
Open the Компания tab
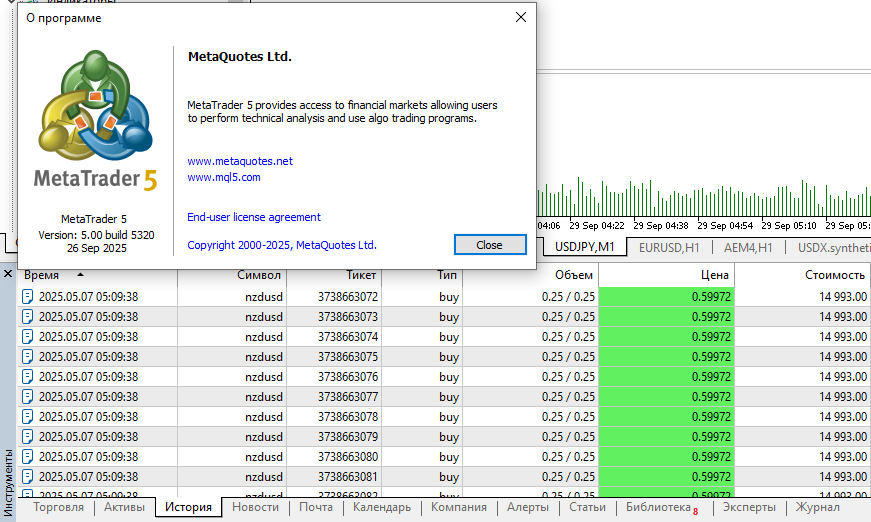pyautogui.click(x=459, y=507)
